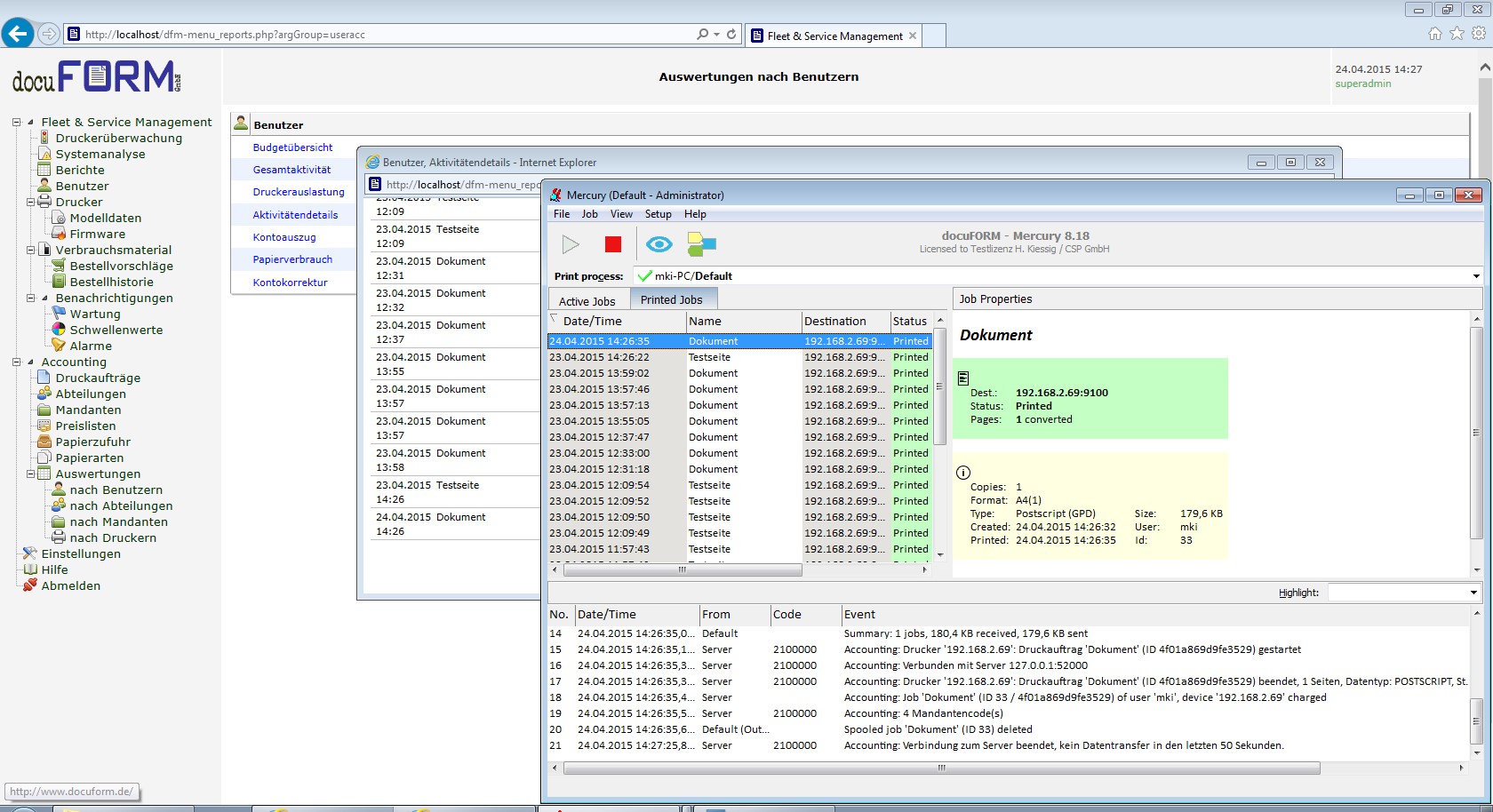Select the Testseite job from 24.04.2015 14:26:22
This screenshot has height=812, width=1493.
point(709,357)
